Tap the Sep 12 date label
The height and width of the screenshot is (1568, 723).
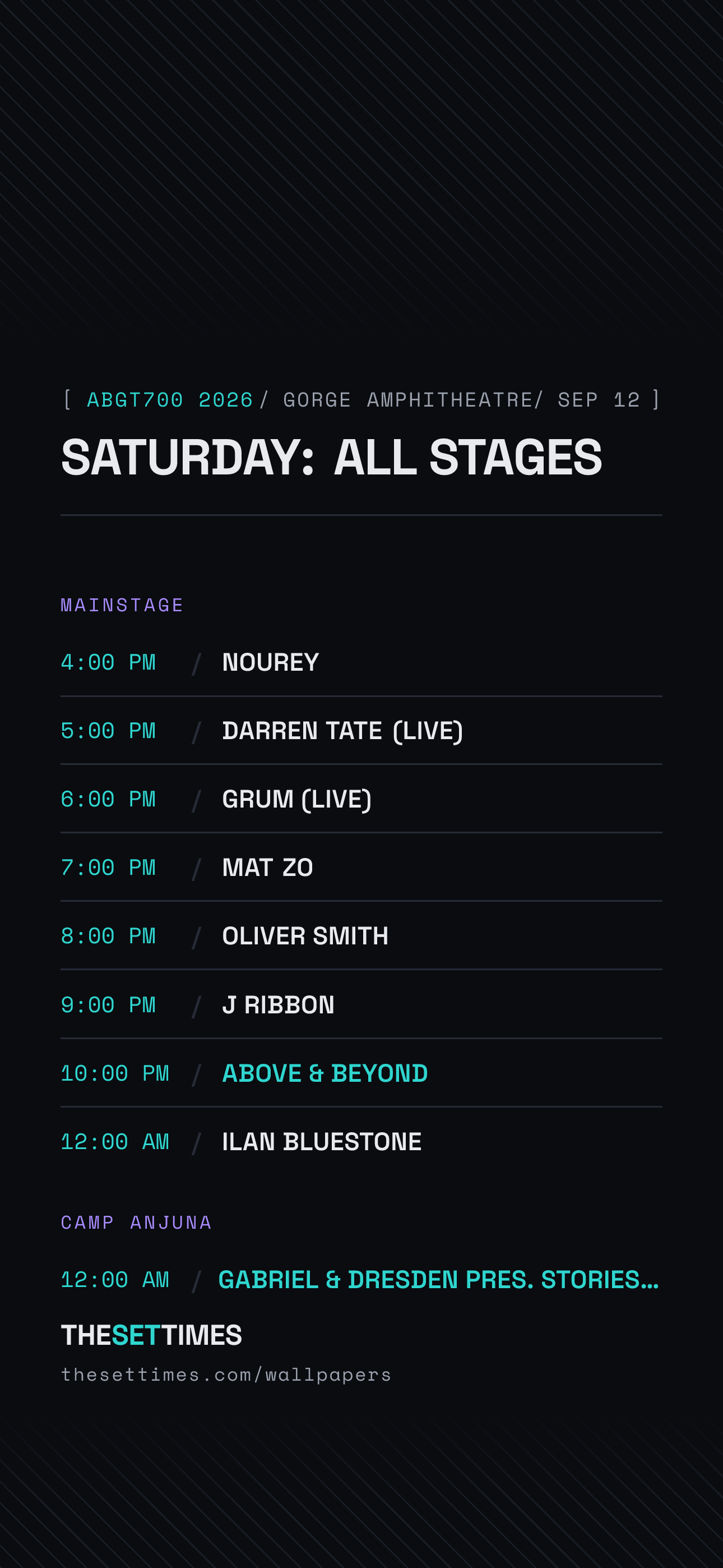pyautogui.click(x=599, y=400)
